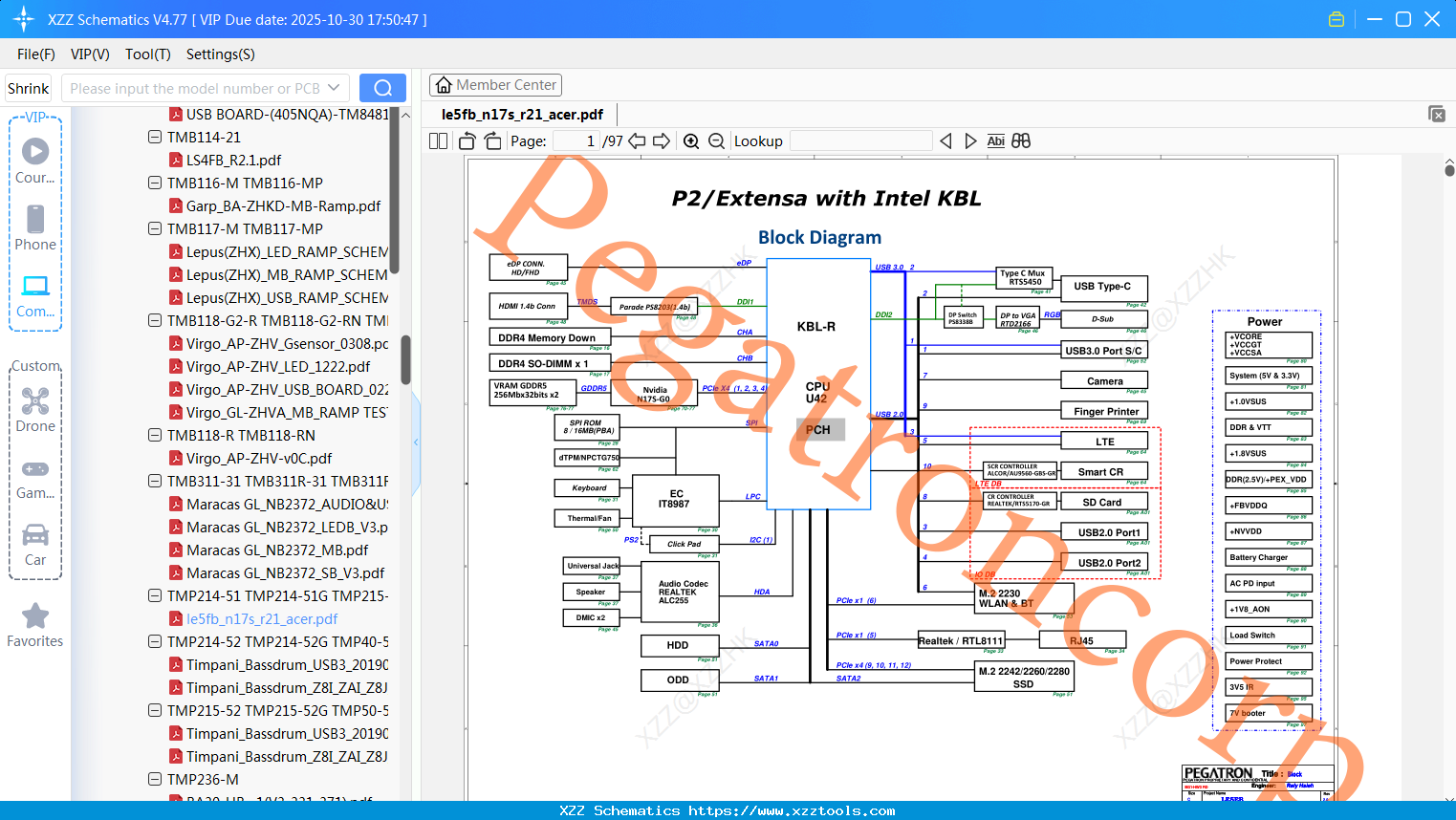Screen dimensions: 1456x820
Task: Open the VIP(V) menu
Action: pos(90,54)
